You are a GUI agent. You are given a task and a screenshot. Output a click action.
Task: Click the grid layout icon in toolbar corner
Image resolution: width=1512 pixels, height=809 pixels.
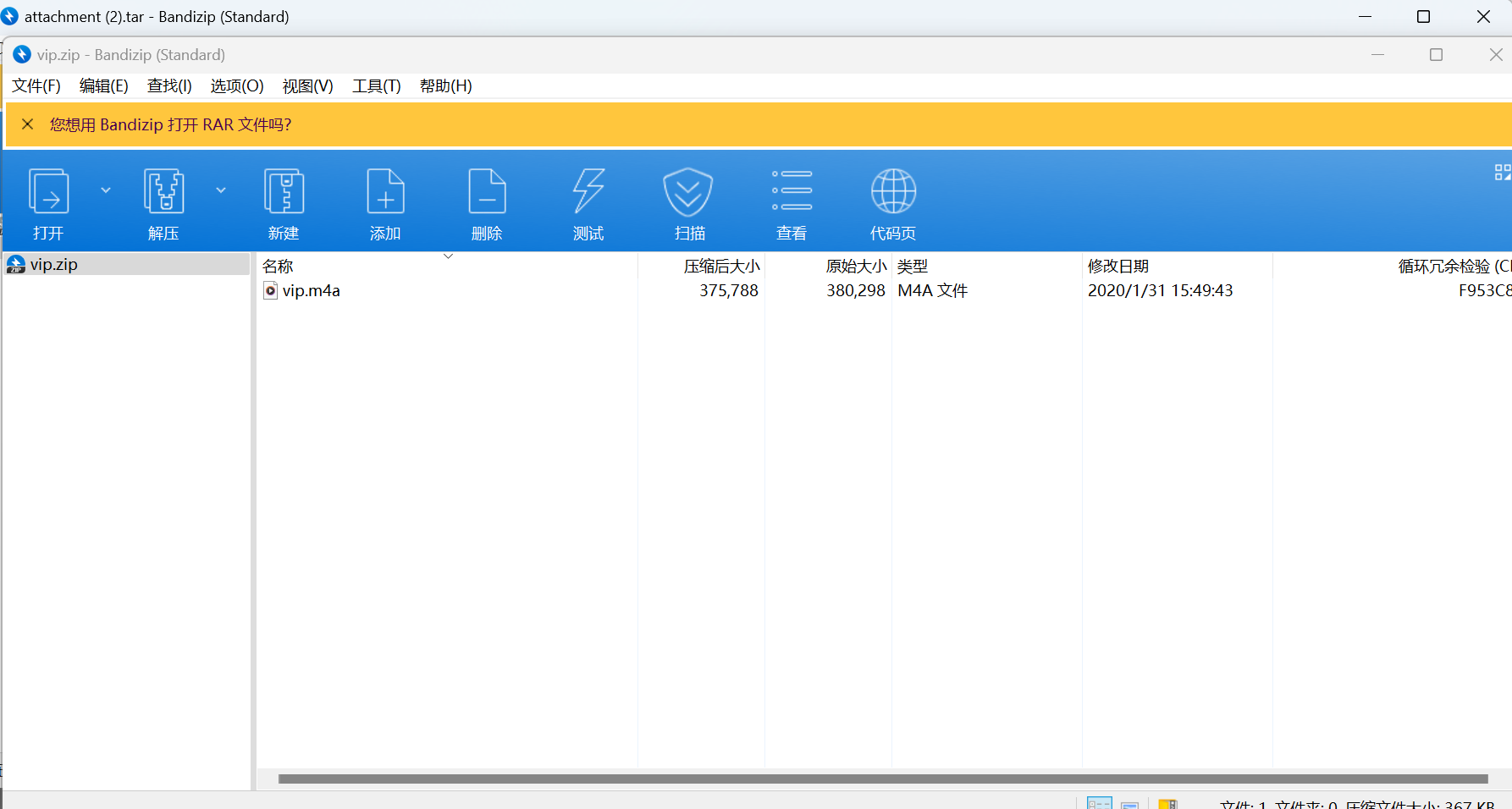click(1503, 173)
